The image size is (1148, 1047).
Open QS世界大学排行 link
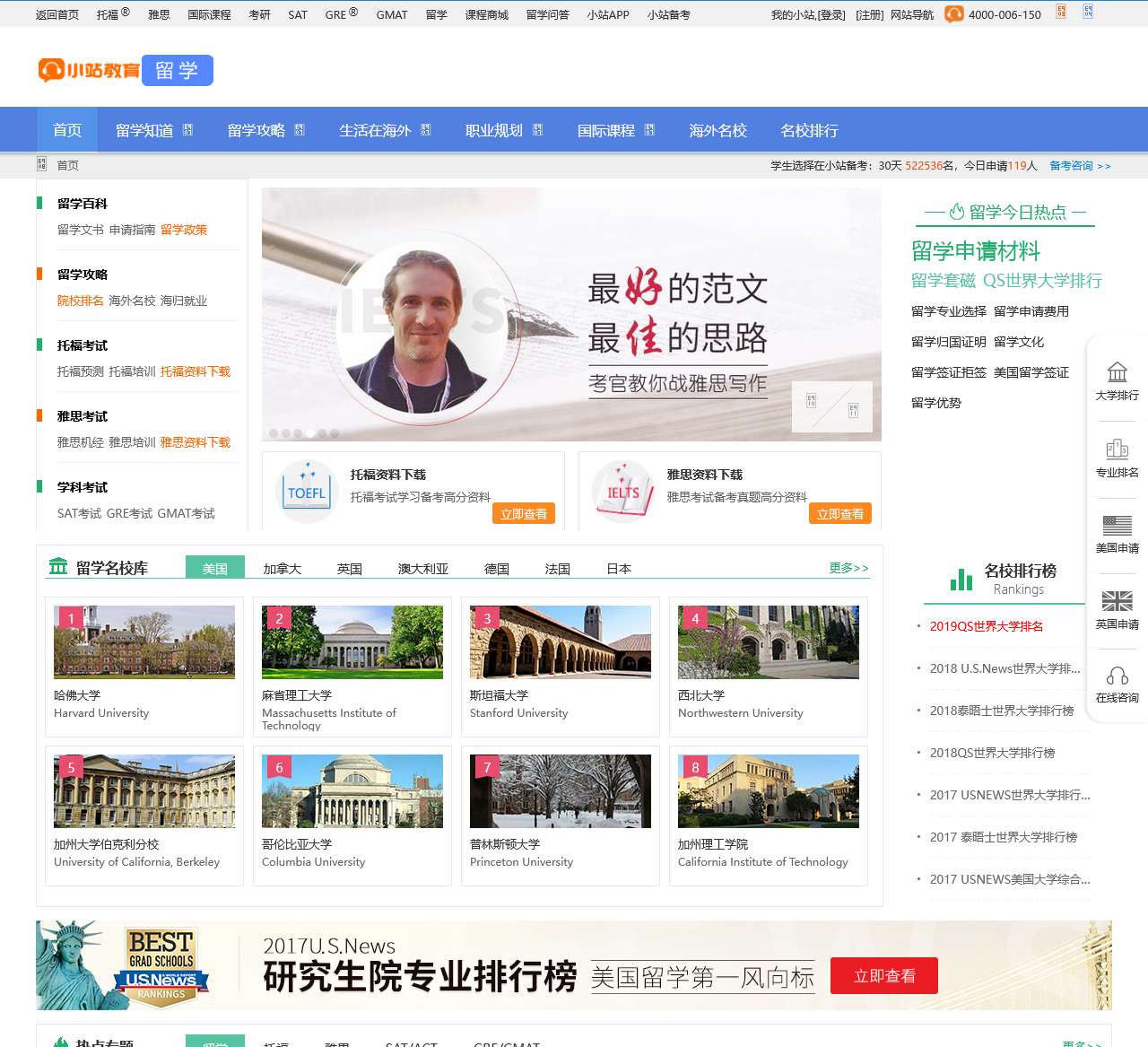(1042, 280)
